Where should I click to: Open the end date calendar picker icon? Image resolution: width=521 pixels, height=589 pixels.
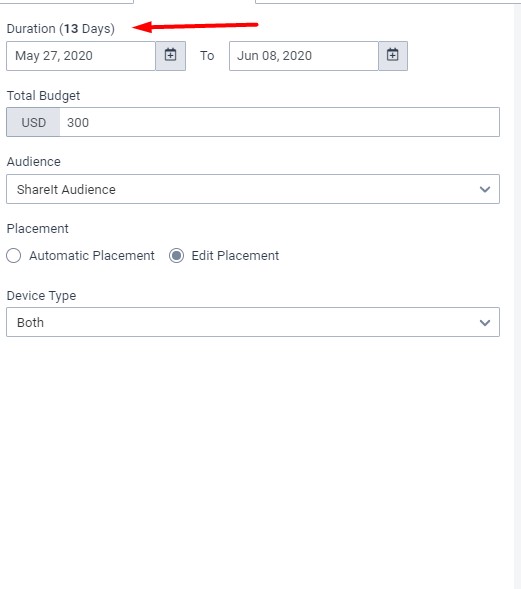pyautogui.click(x=393, y=56)
